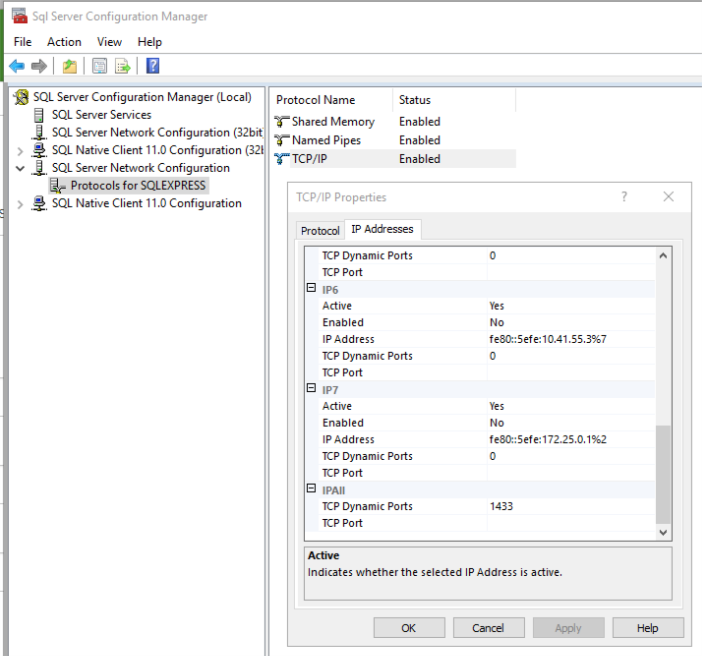Select the Shared Memory protocol name
Viewport: 702px width, 656px height.
(x=333, y=122)
